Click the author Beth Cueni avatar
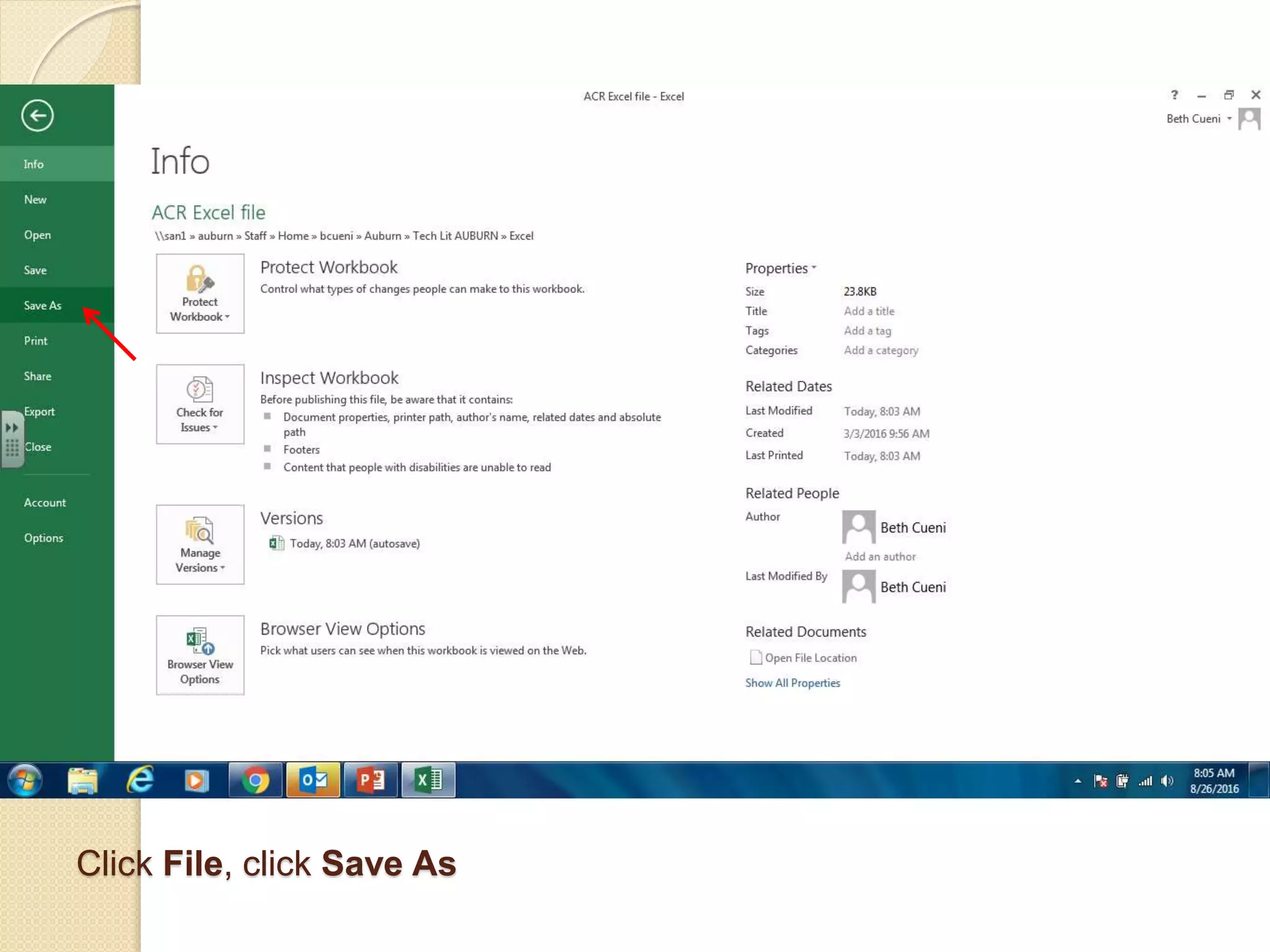Viewport: 1270px width, 952px height. coord(859,527)
